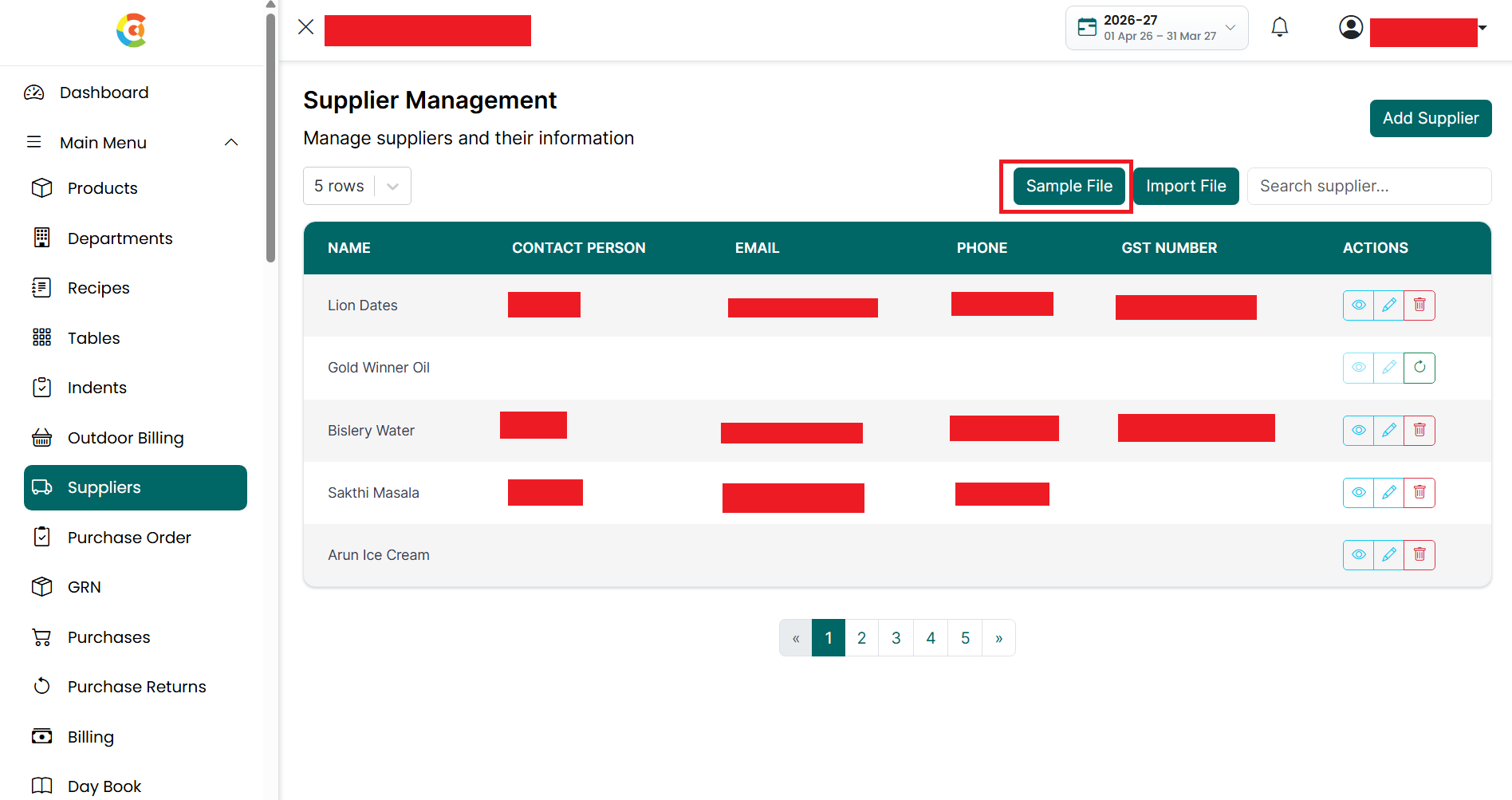
Task: Click the Day Book icon
Action: (42, 786)
